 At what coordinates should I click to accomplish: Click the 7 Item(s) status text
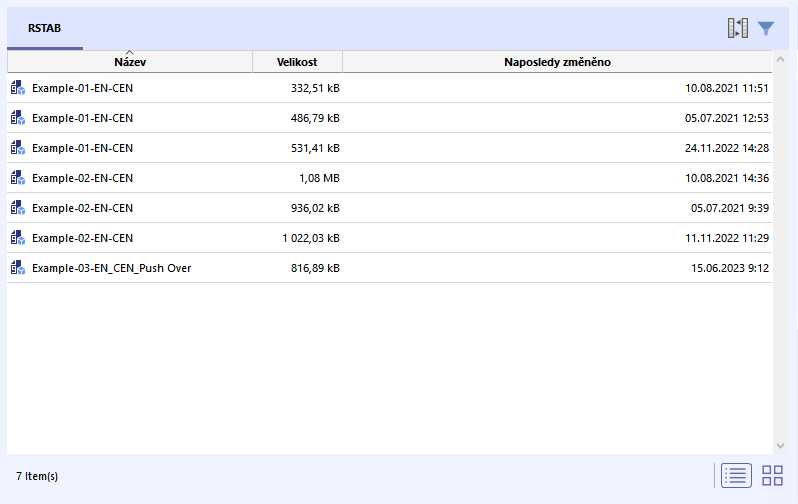(37, 476)
